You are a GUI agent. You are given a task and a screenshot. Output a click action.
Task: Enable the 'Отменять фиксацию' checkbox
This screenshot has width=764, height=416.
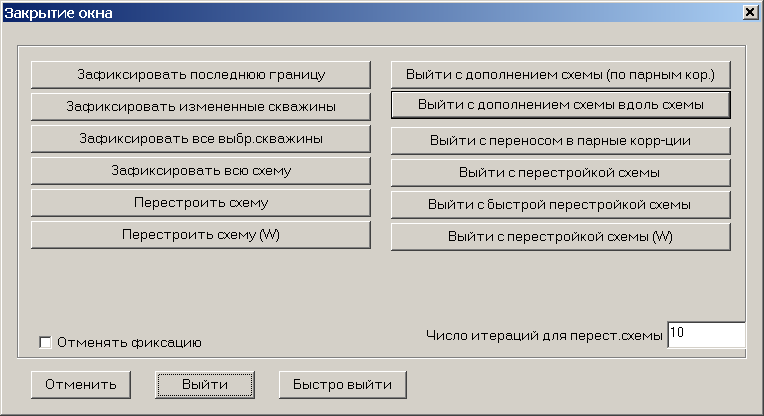tap(45, 342)
